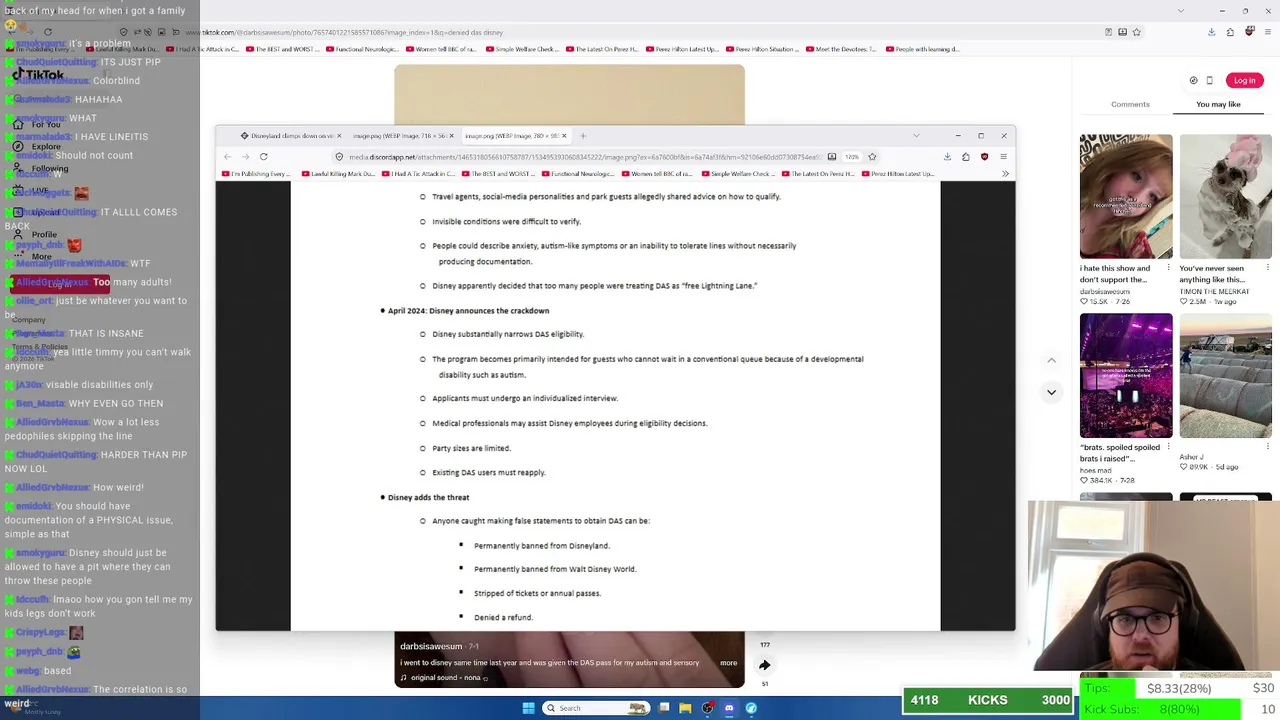Open the 120% zoom level indicator

(x=851, y=157)
